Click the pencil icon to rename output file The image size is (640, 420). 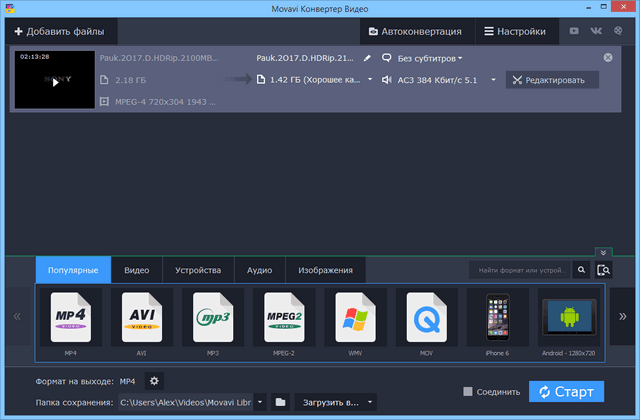pyautogui.click(x=367, y=59)
